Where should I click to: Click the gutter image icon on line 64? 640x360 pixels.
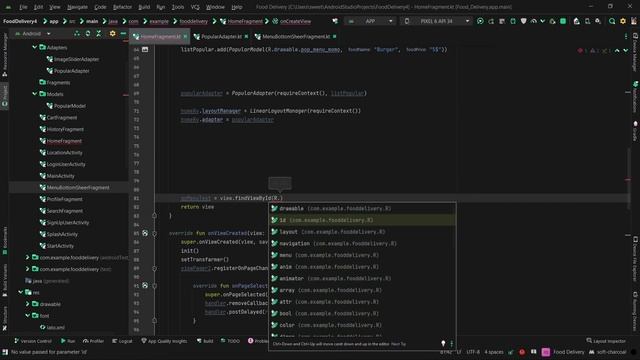click(x=145, y=49)
